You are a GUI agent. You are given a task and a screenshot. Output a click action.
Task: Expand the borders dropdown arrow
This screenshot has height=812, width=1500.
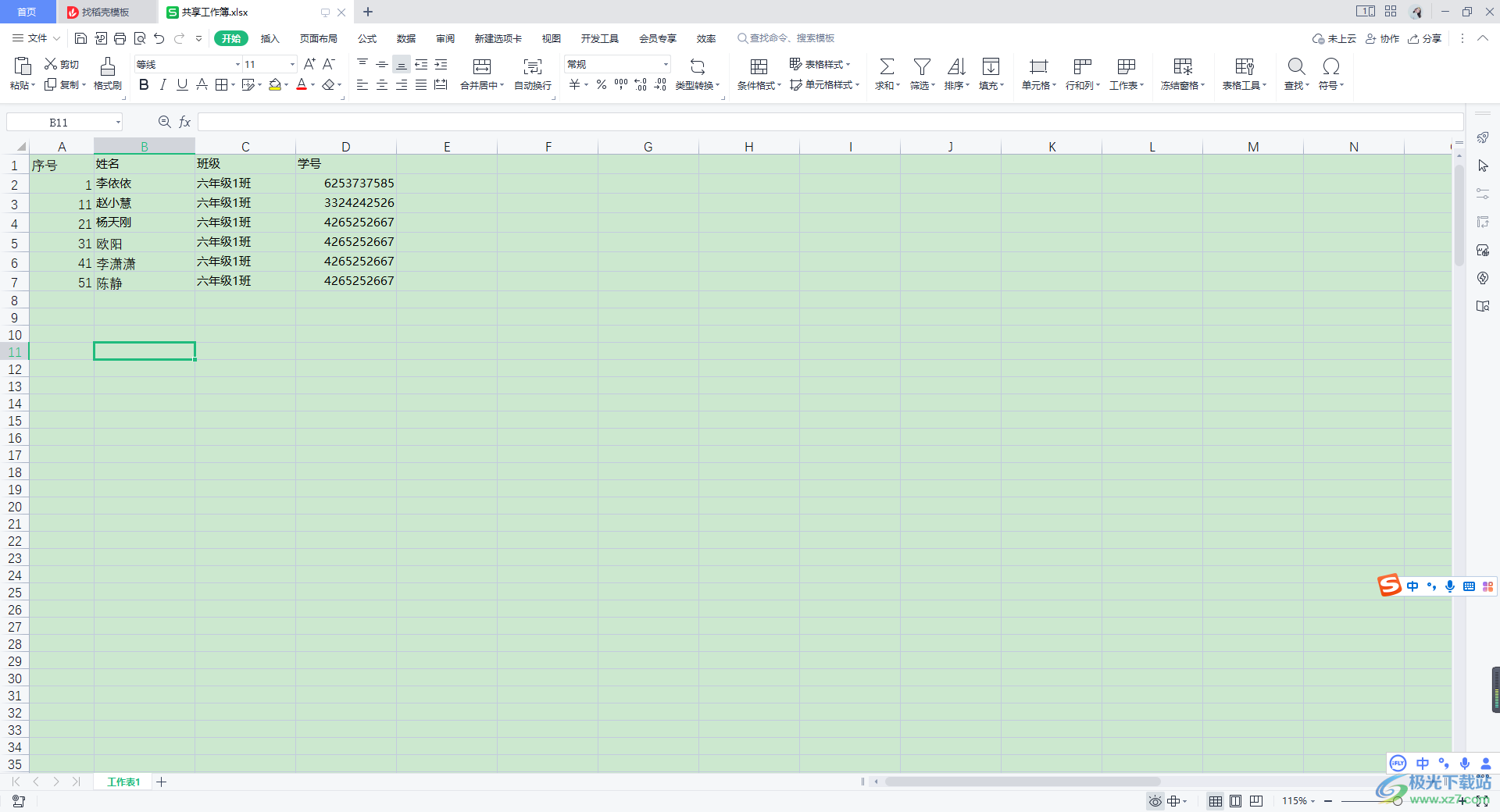tap(233, 85)
